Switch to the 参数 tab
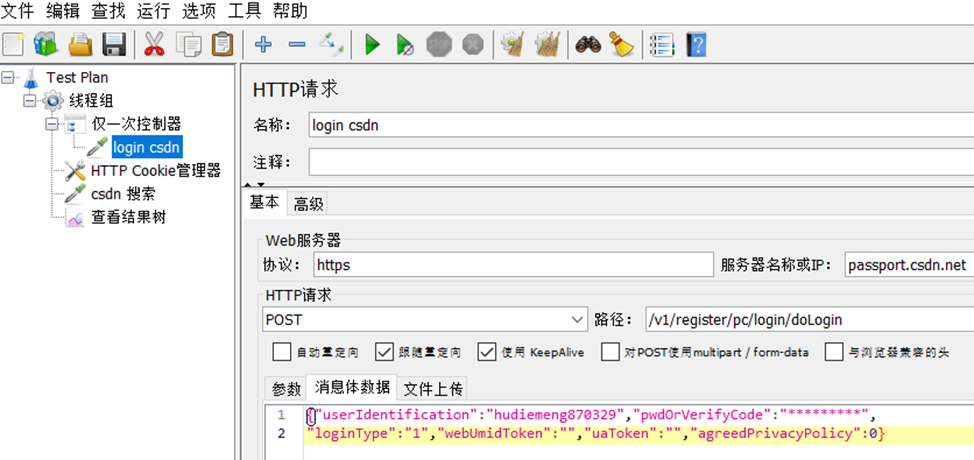This screenshot has height=460, width=974. [286, 389]
